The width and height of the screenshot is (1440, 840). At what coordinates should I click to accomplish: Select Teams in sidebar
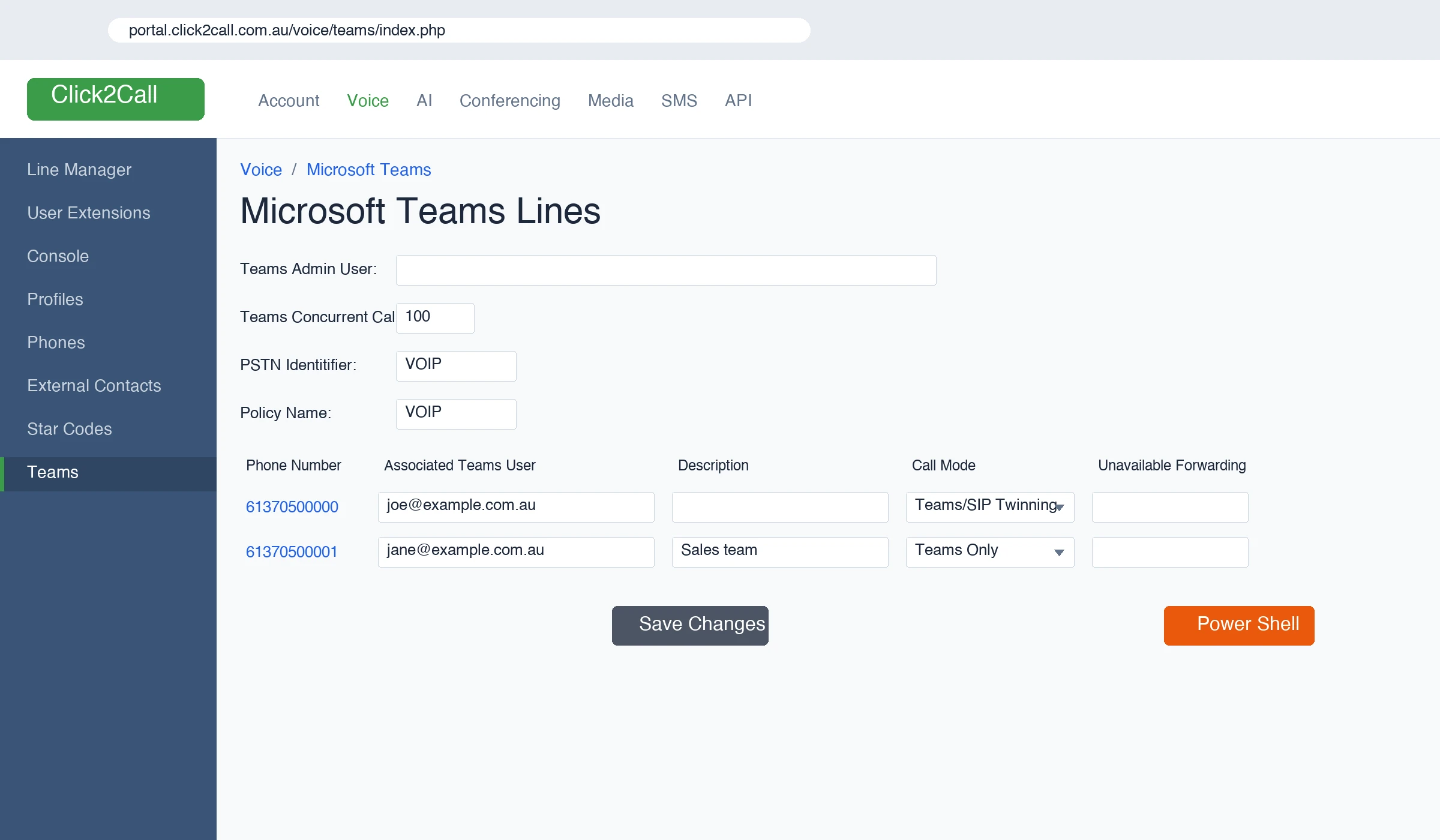108,474
